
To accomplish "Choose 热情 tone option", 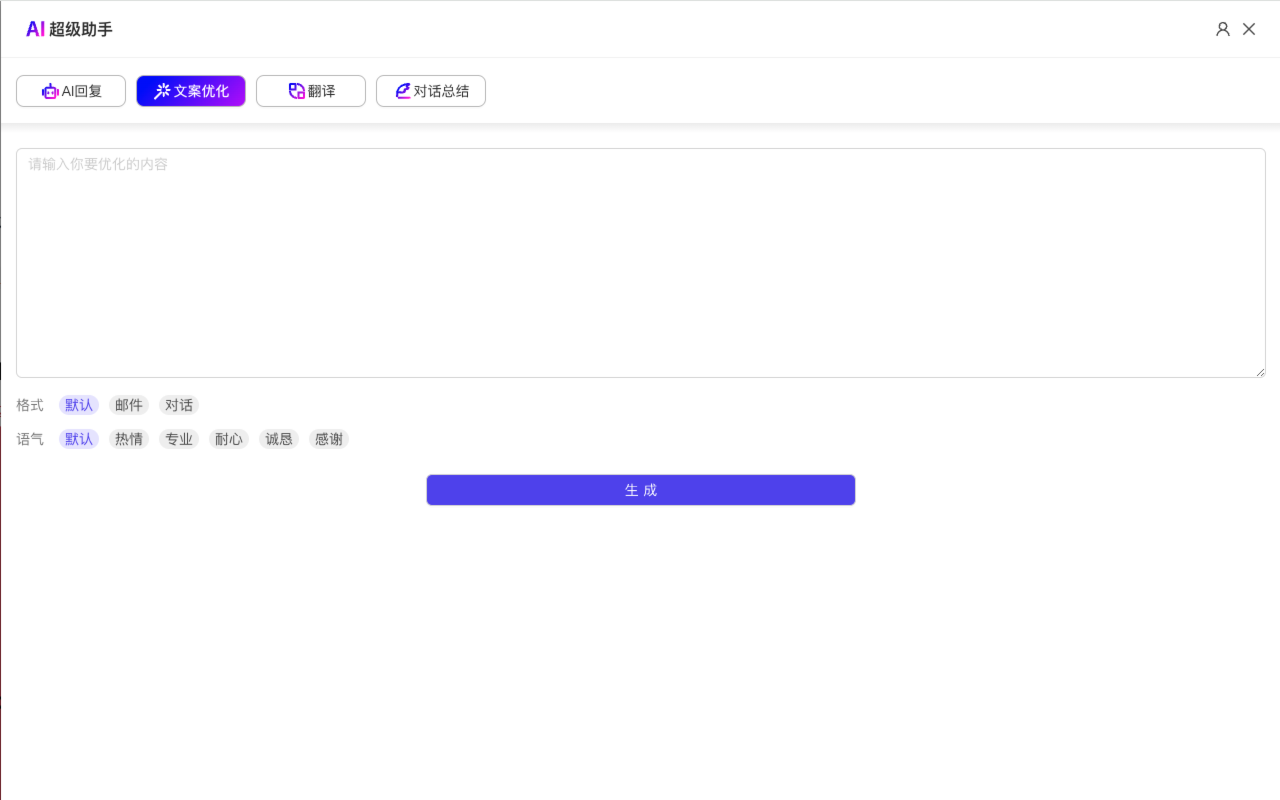I will pos(129,439).
